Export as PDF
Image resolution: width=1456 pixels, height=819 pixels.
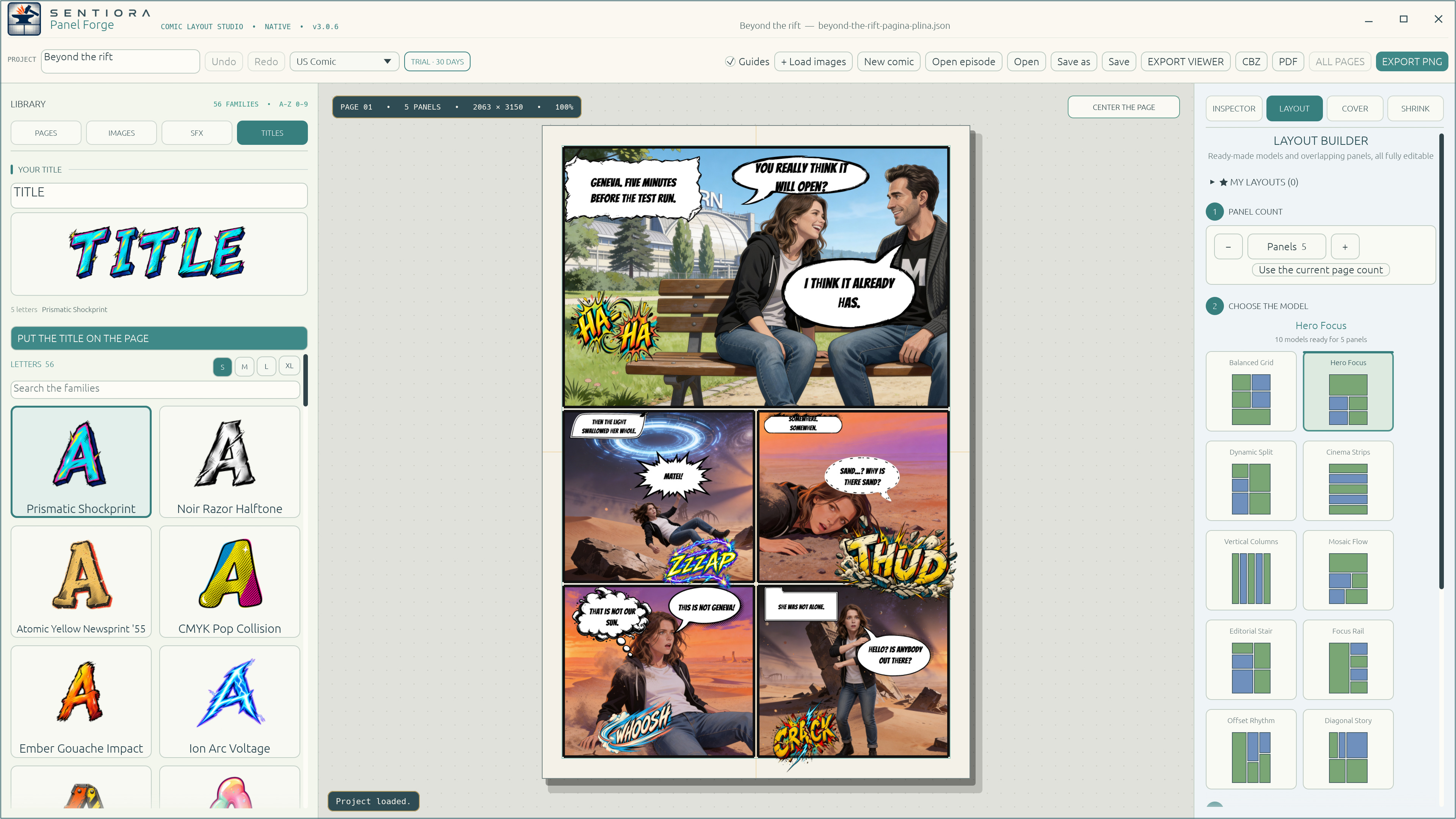coord(1288,61)
